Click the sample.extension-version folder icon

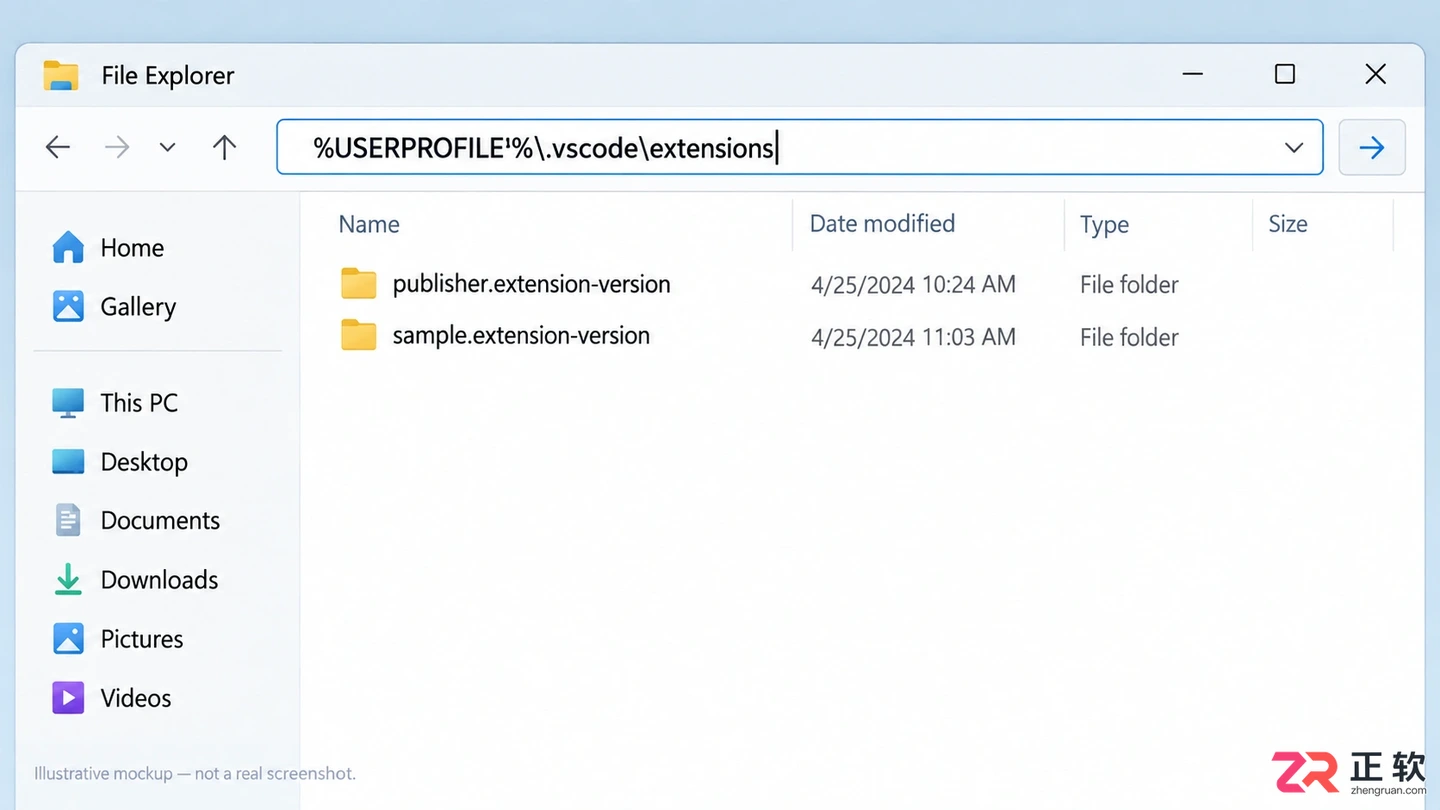[x=358, y=336]
